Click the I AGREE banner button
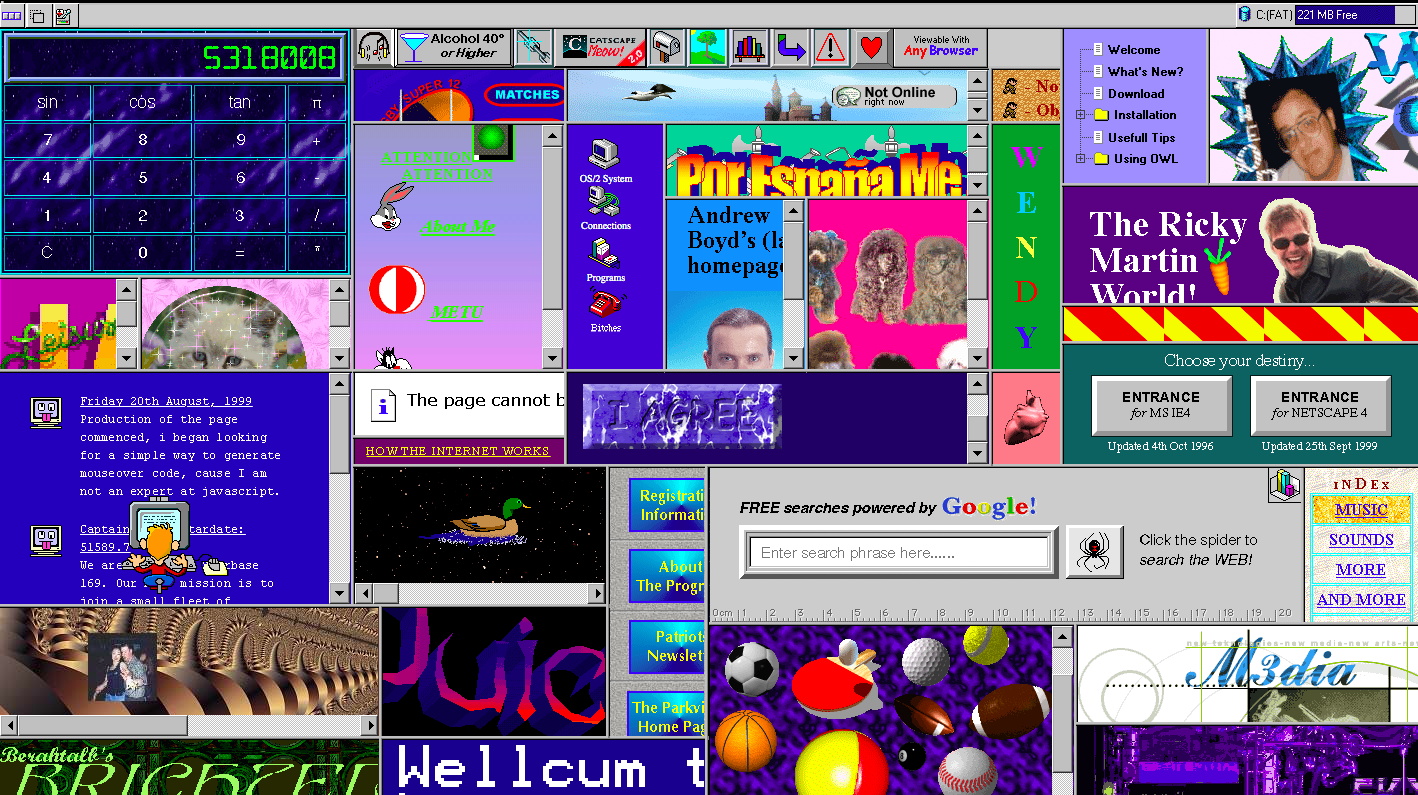Screen dimensions: 1418x795 (682, 416)
